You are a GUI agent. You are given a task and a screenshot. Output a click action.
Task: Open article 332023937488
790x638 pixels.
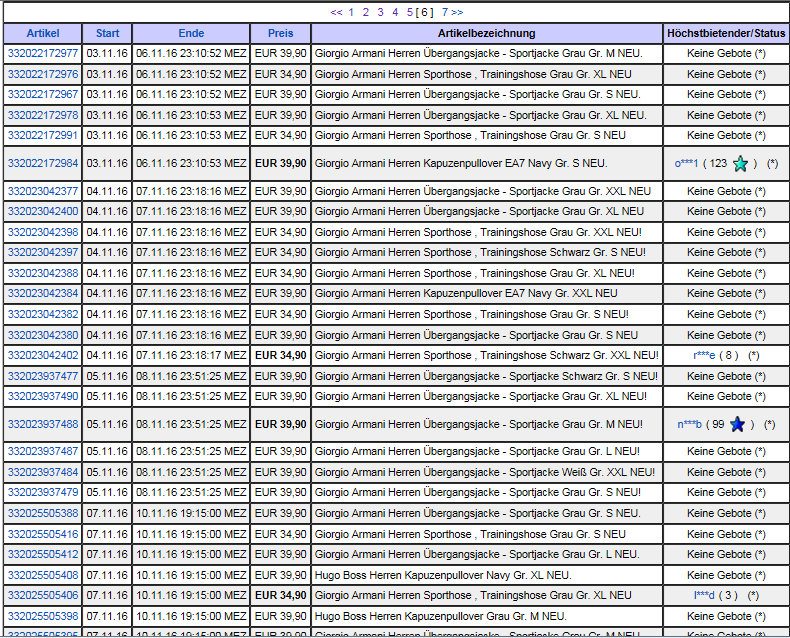click(x=43, y=424)
